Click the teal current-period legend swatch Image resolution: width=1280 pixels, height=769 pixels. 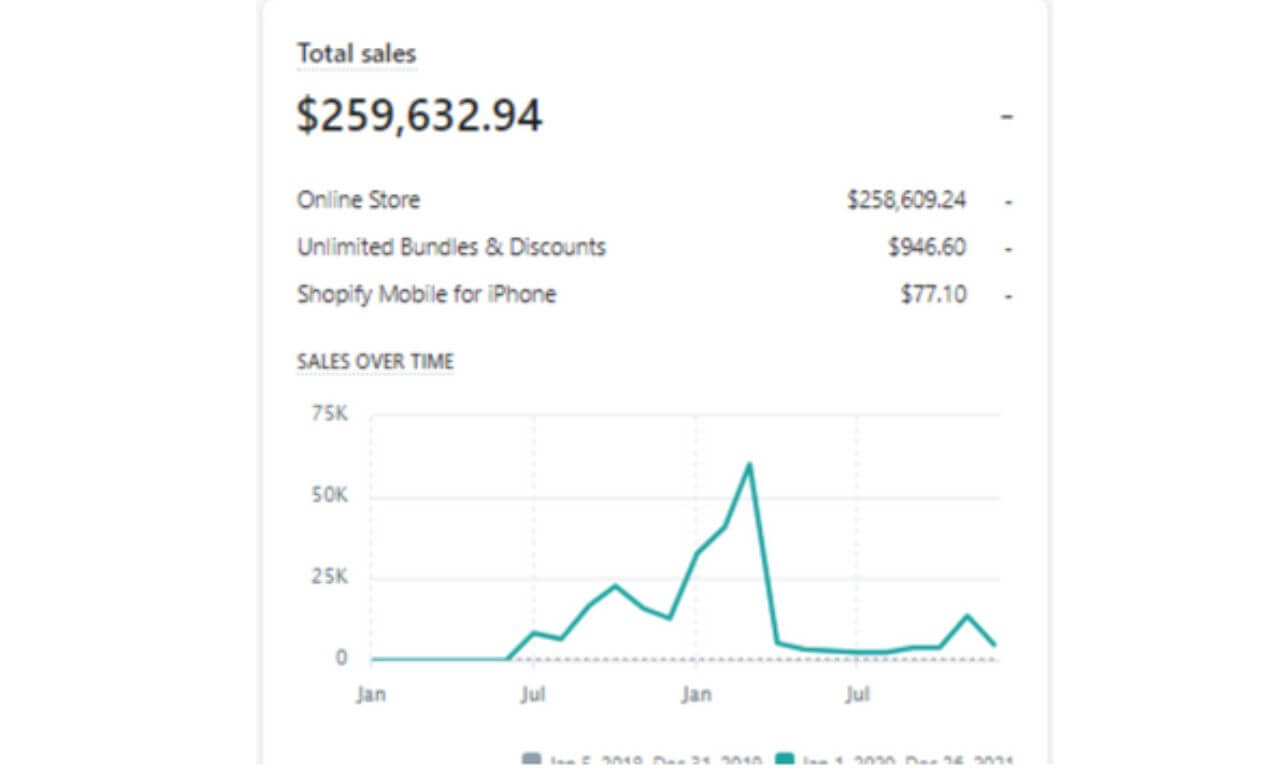click(786, 761)
